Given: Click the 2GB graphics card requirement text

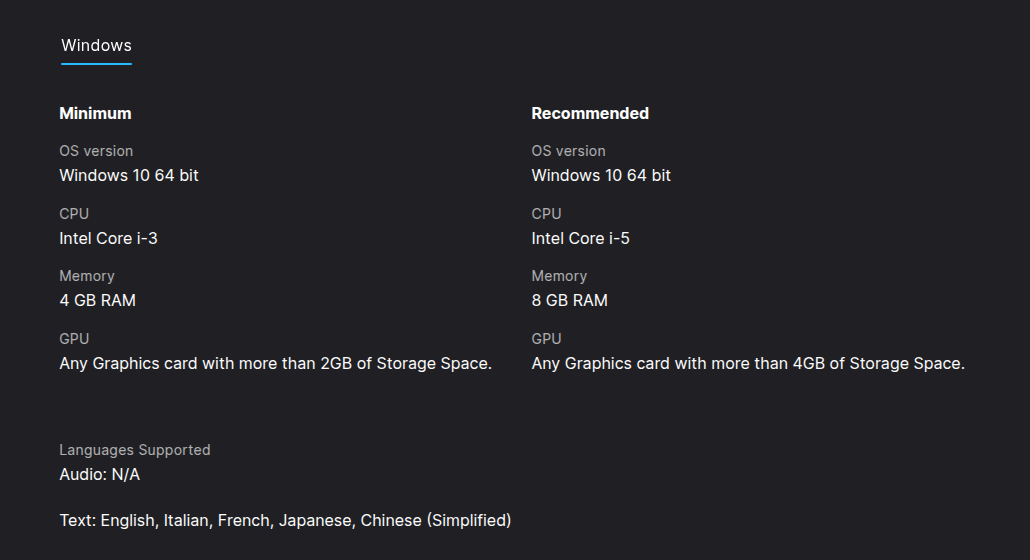Looking at the screenshot, I should click(x=275, y=363).
